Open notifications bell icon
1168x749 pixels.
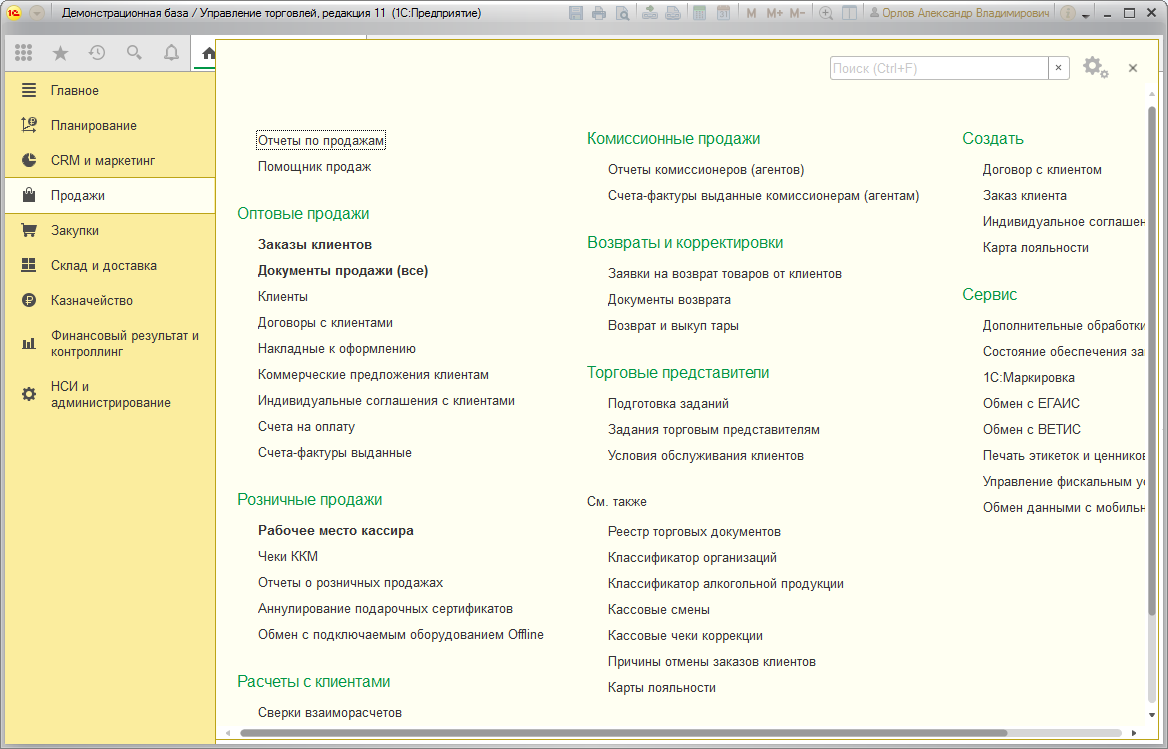pos(171,52)
